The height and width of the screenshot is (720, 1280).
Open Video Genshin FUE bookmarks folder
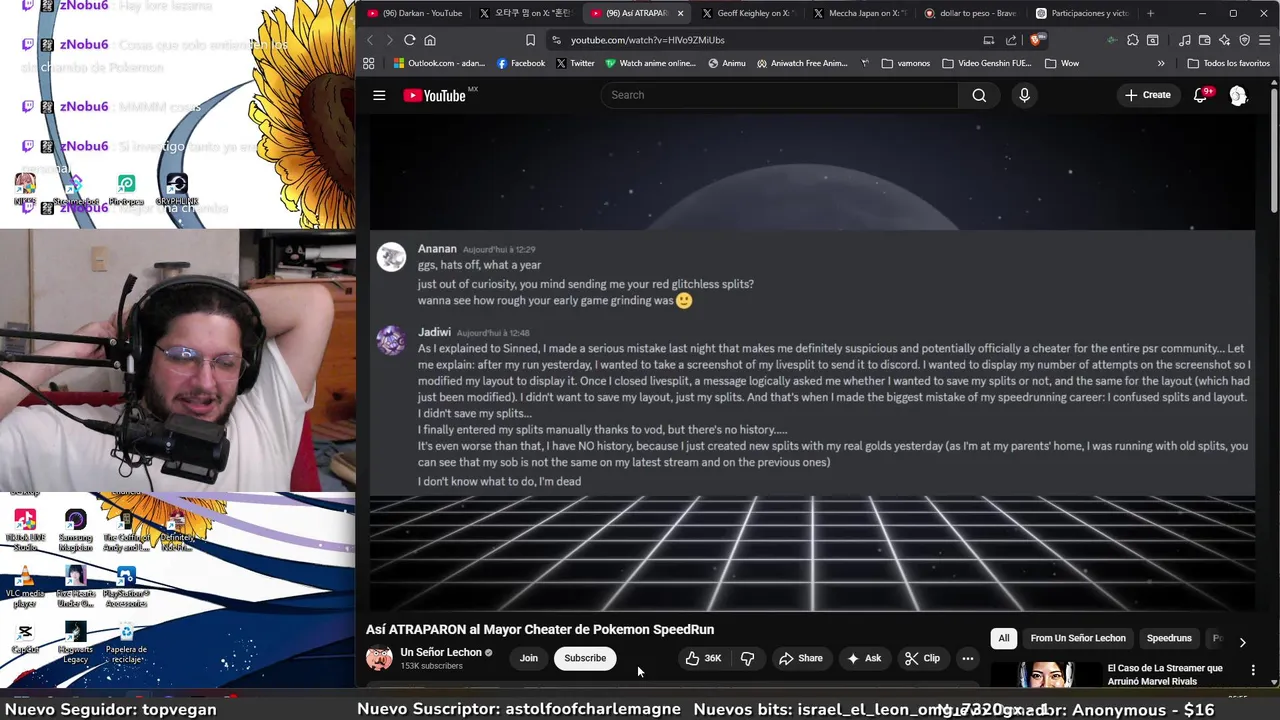(x=986, y=63)
